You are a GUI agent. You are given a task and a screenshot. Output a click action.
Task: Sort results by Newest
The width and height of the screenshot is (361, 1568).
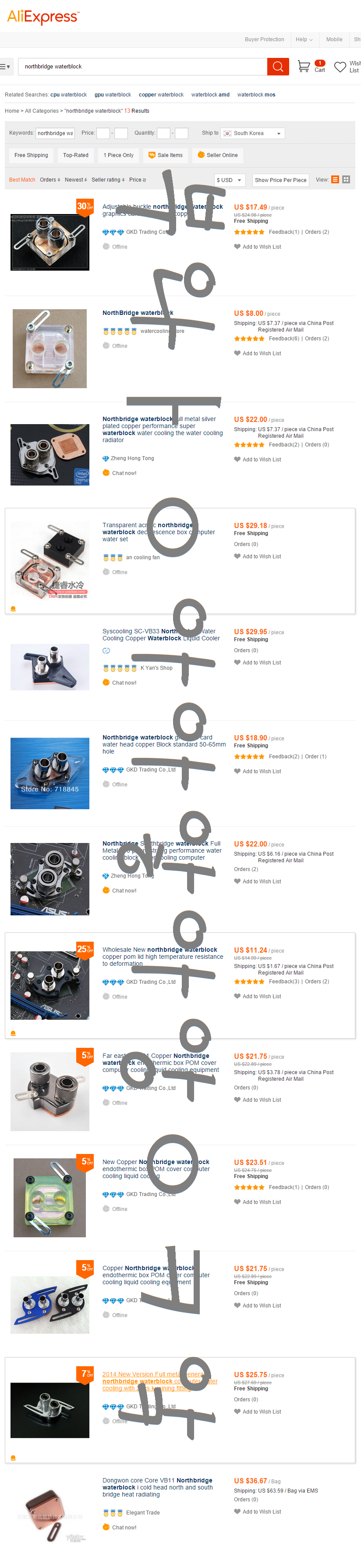point(76,180)
